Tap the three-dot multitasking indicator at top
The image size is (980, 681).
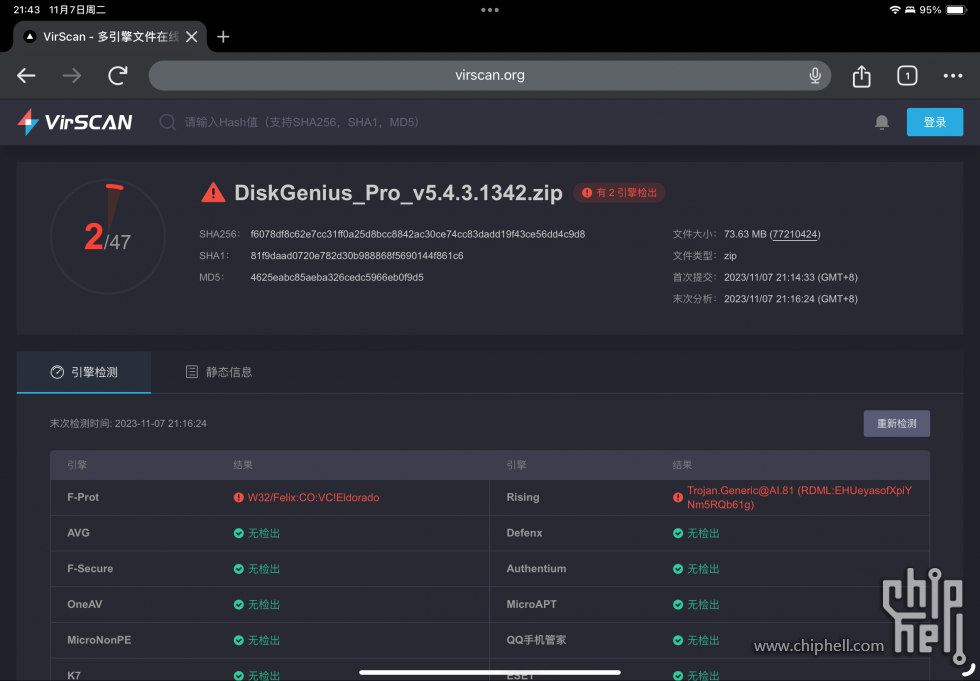point(489,10)
